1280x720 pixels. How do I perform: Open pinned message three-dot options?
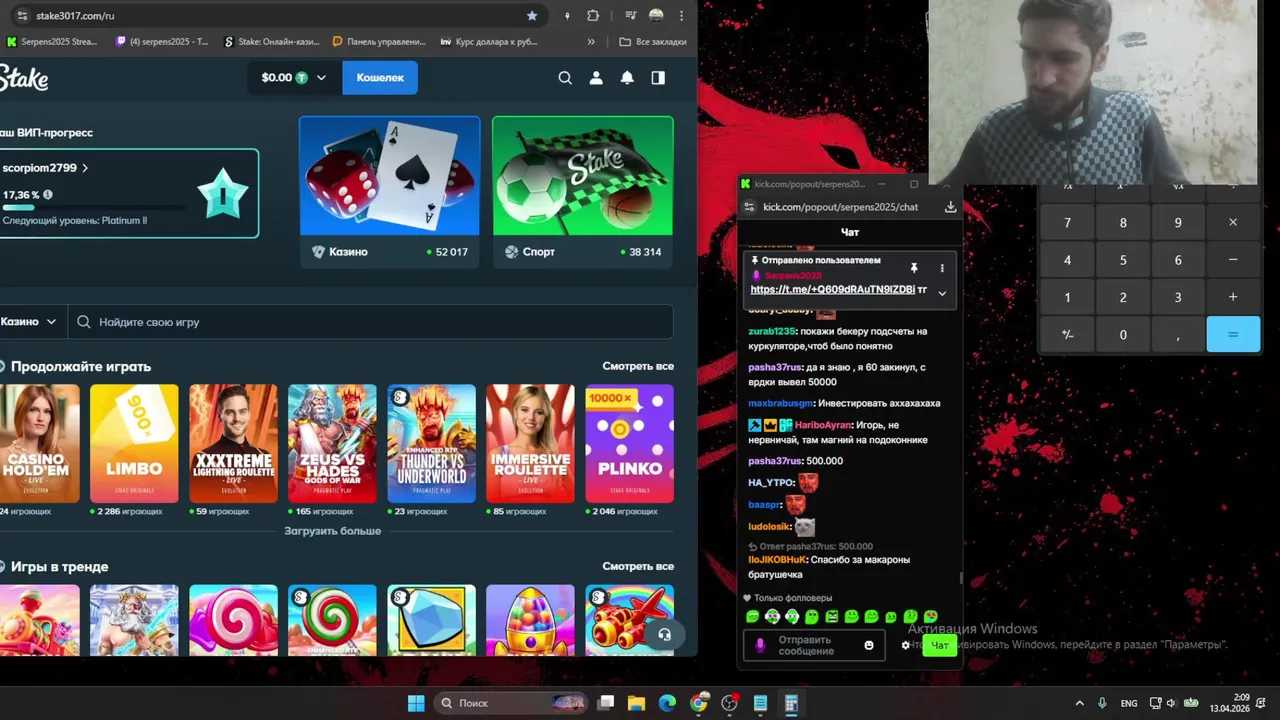point(941,268)
